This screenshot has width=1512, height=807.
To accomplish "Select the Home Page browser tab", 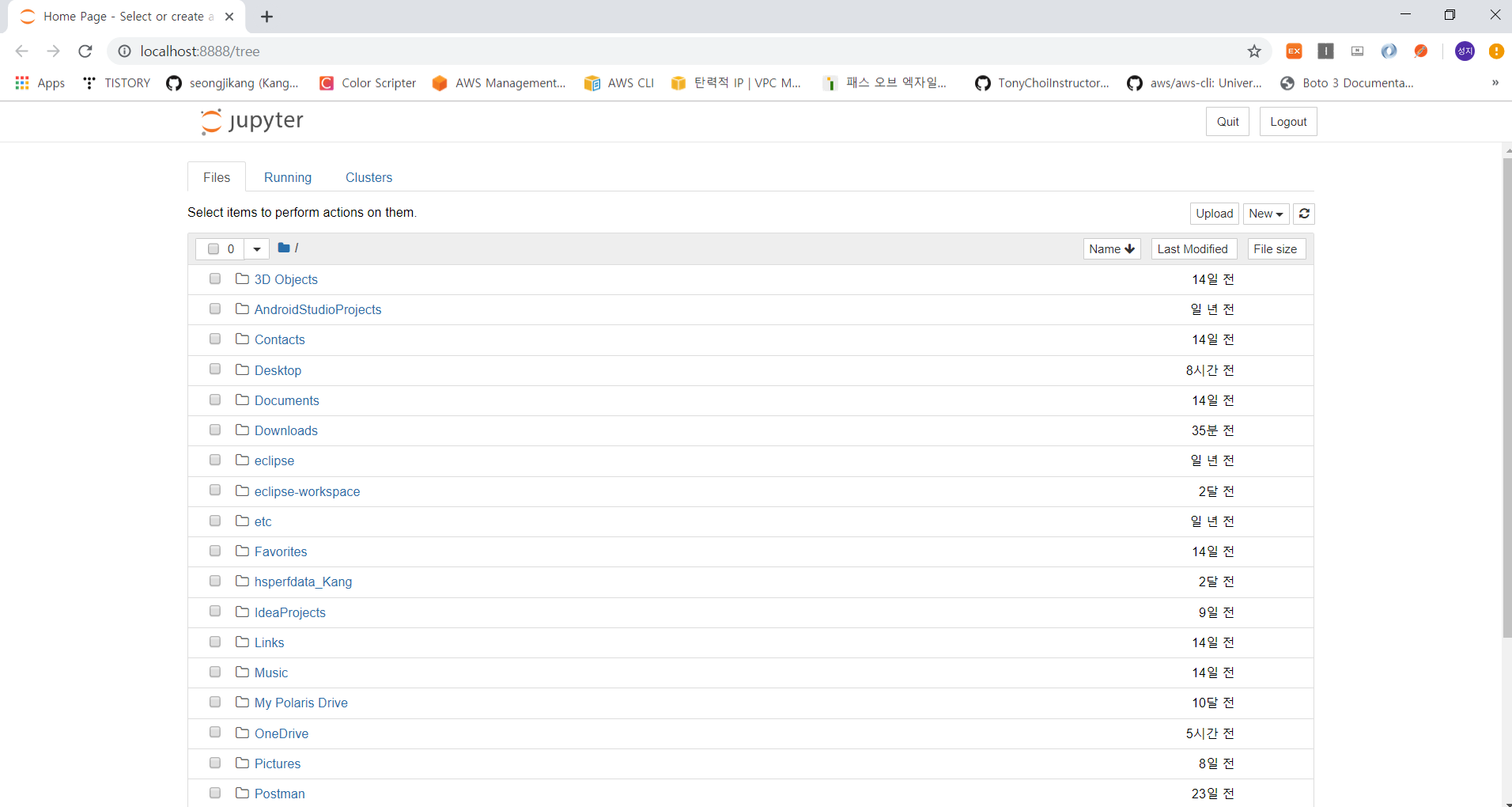I will tap(127, 17).
